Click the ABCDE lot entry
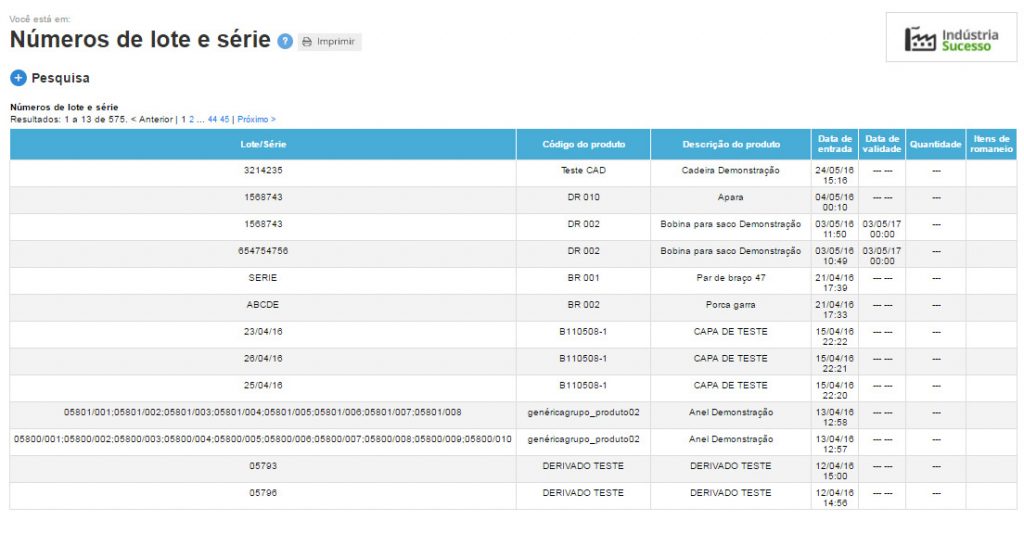1024x533 pixels. (x=263, y=305)
